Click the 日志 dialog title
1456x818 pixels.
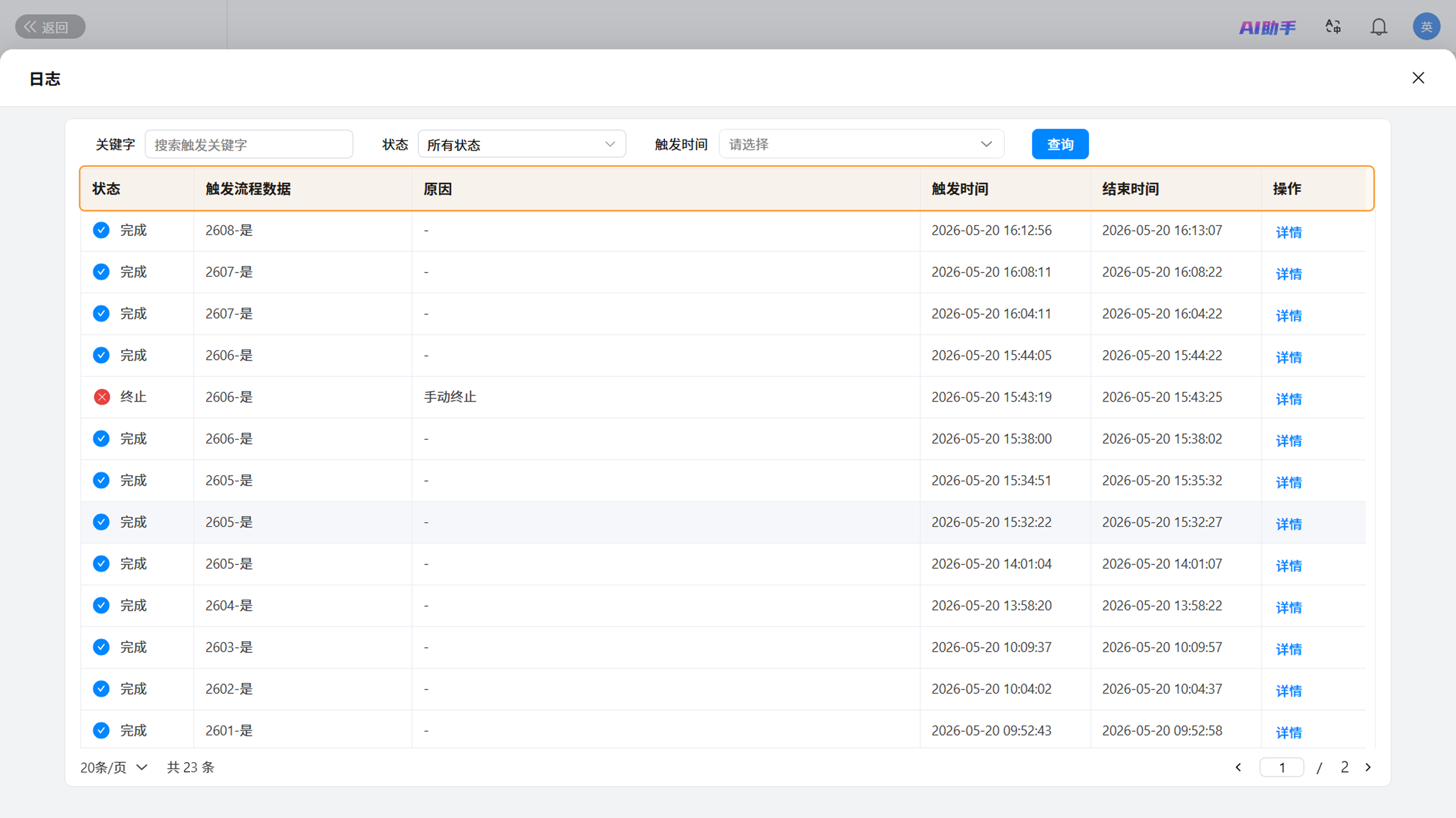pyautogui.click(x=45, y=78)
